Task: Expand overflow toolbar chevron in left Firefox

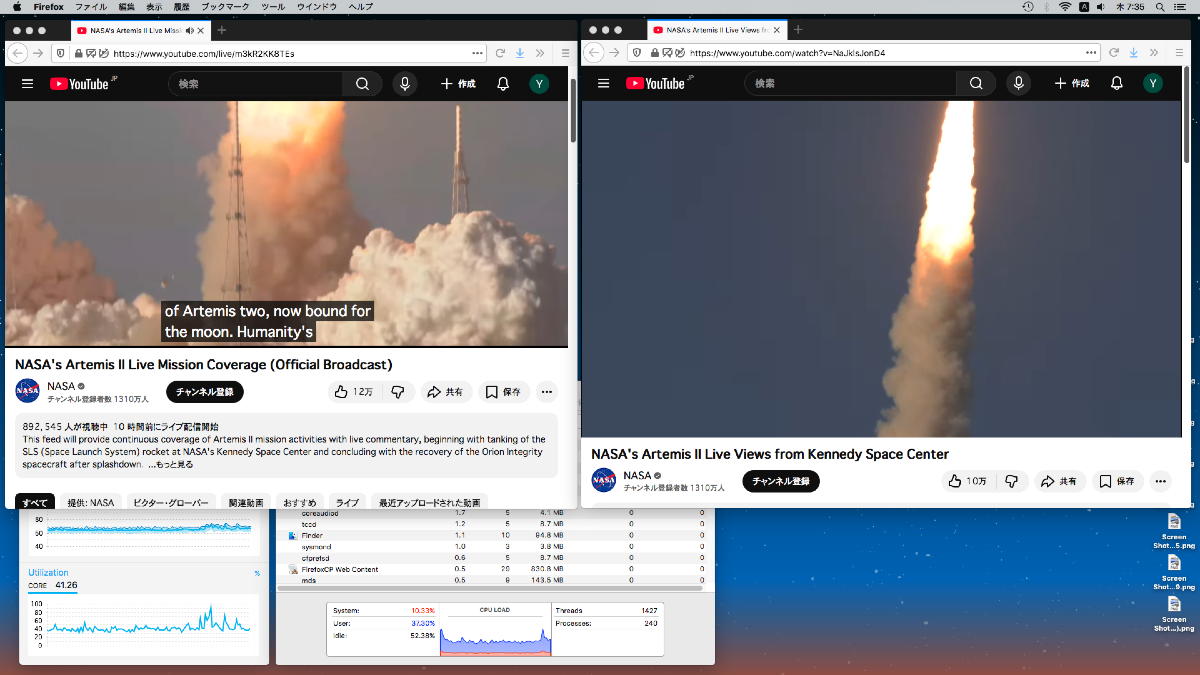Action: coord(540,53)
